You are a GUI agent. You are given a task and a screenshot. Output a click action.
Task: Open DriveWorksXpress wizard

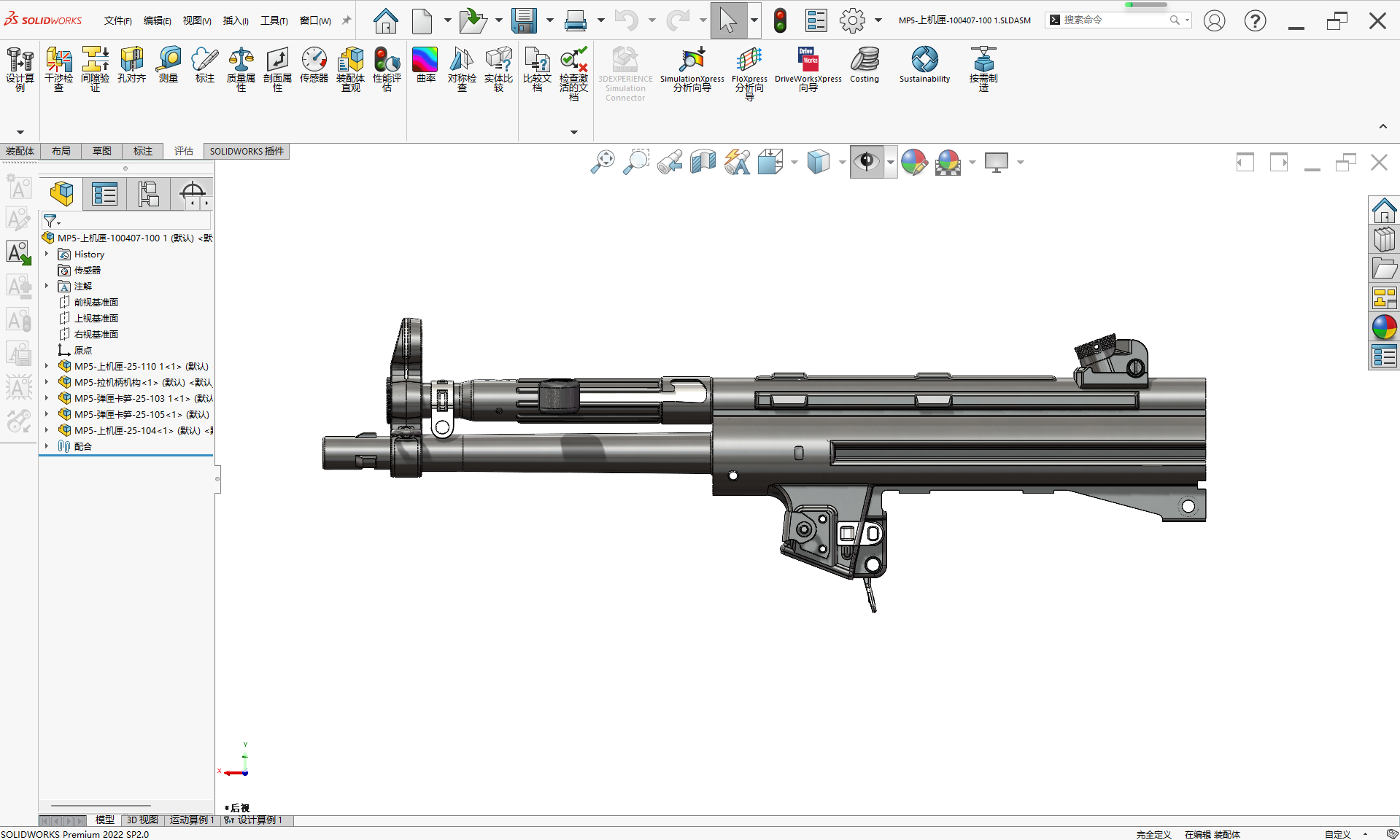[808, 69]
